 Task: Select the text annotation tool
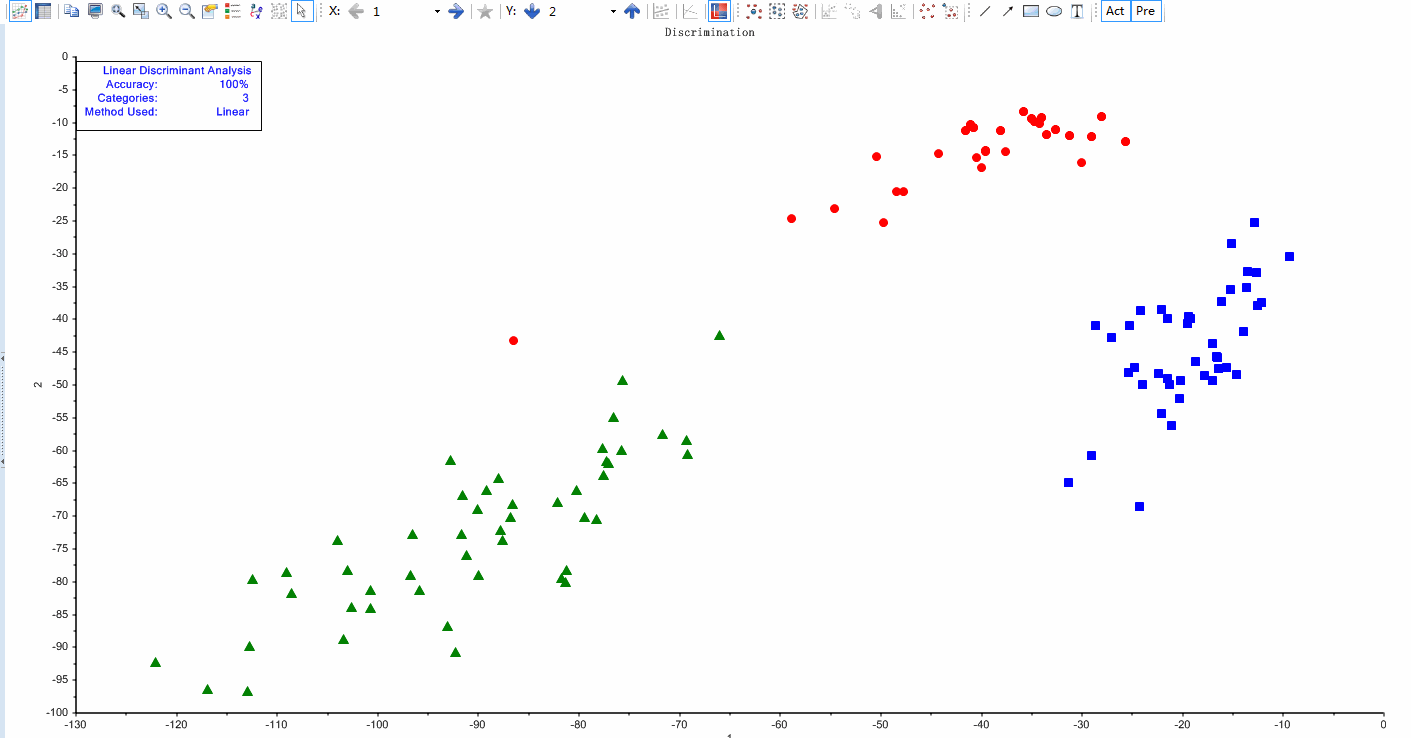click(x=1077, y=11)
